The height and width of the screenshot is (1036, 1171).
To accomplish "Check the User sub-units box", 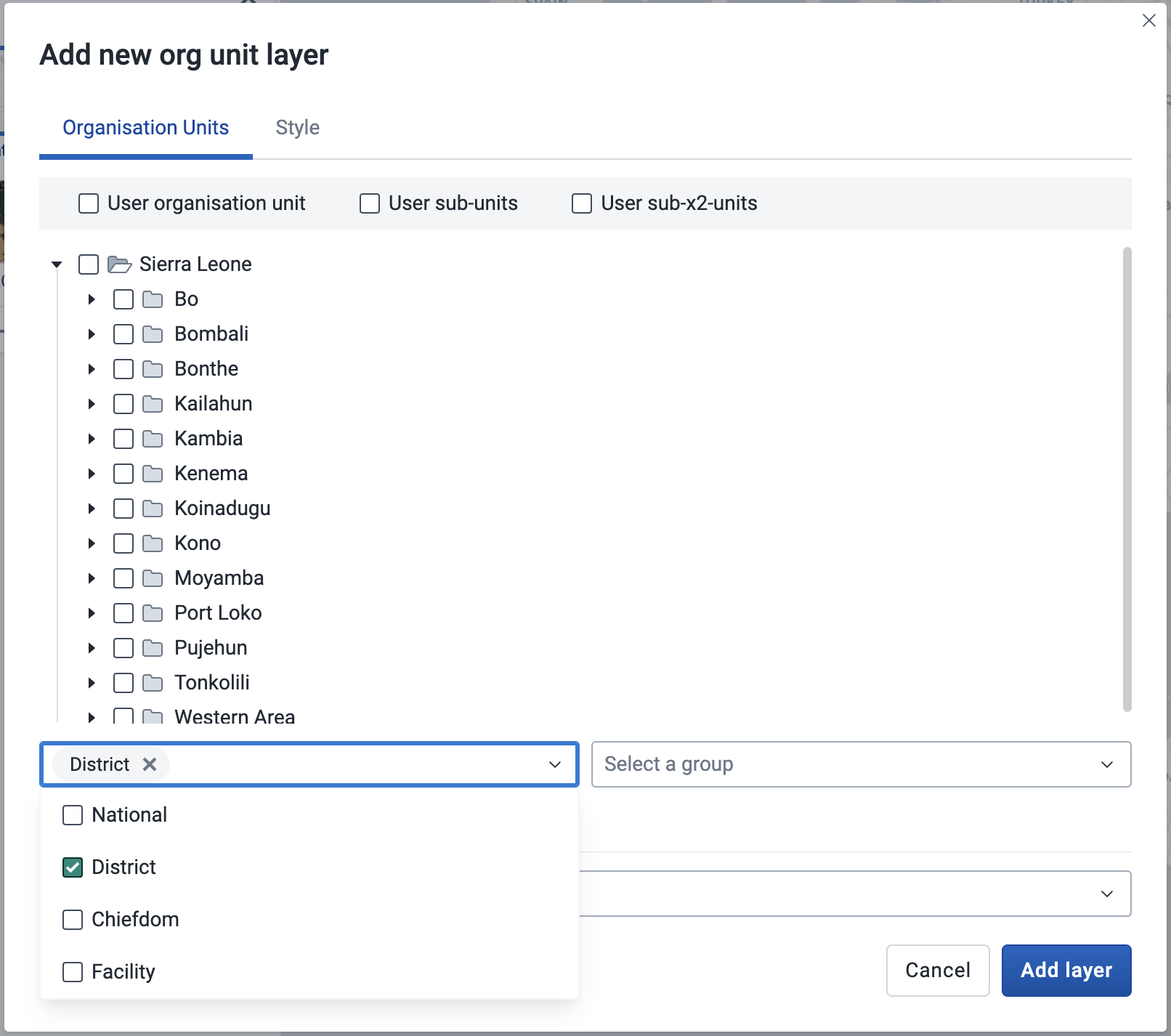I will pyautogui.click(x=369, y=203).
